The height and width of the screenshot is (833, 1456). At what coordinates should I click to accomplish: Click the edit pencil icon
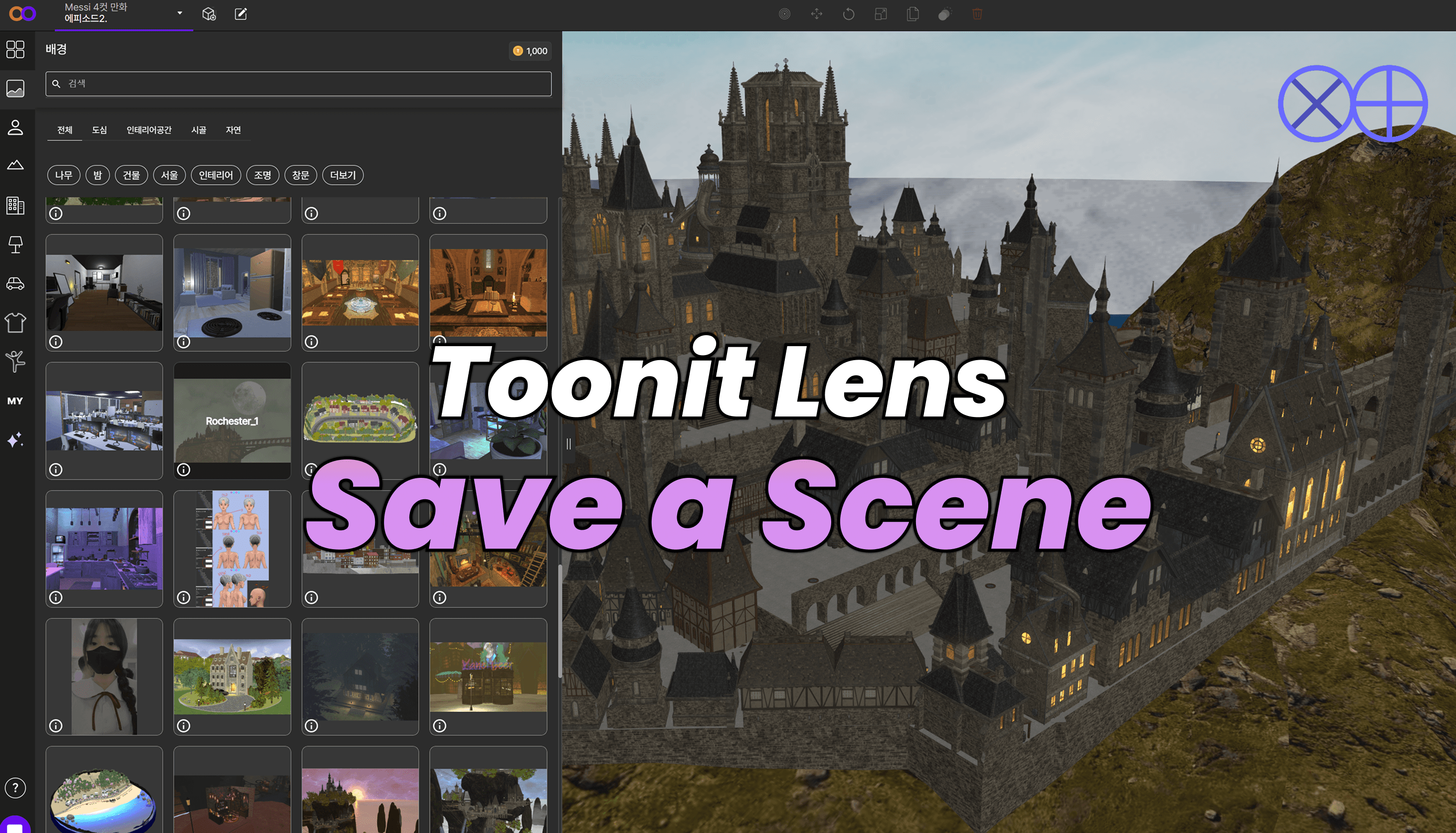[241, 14]
